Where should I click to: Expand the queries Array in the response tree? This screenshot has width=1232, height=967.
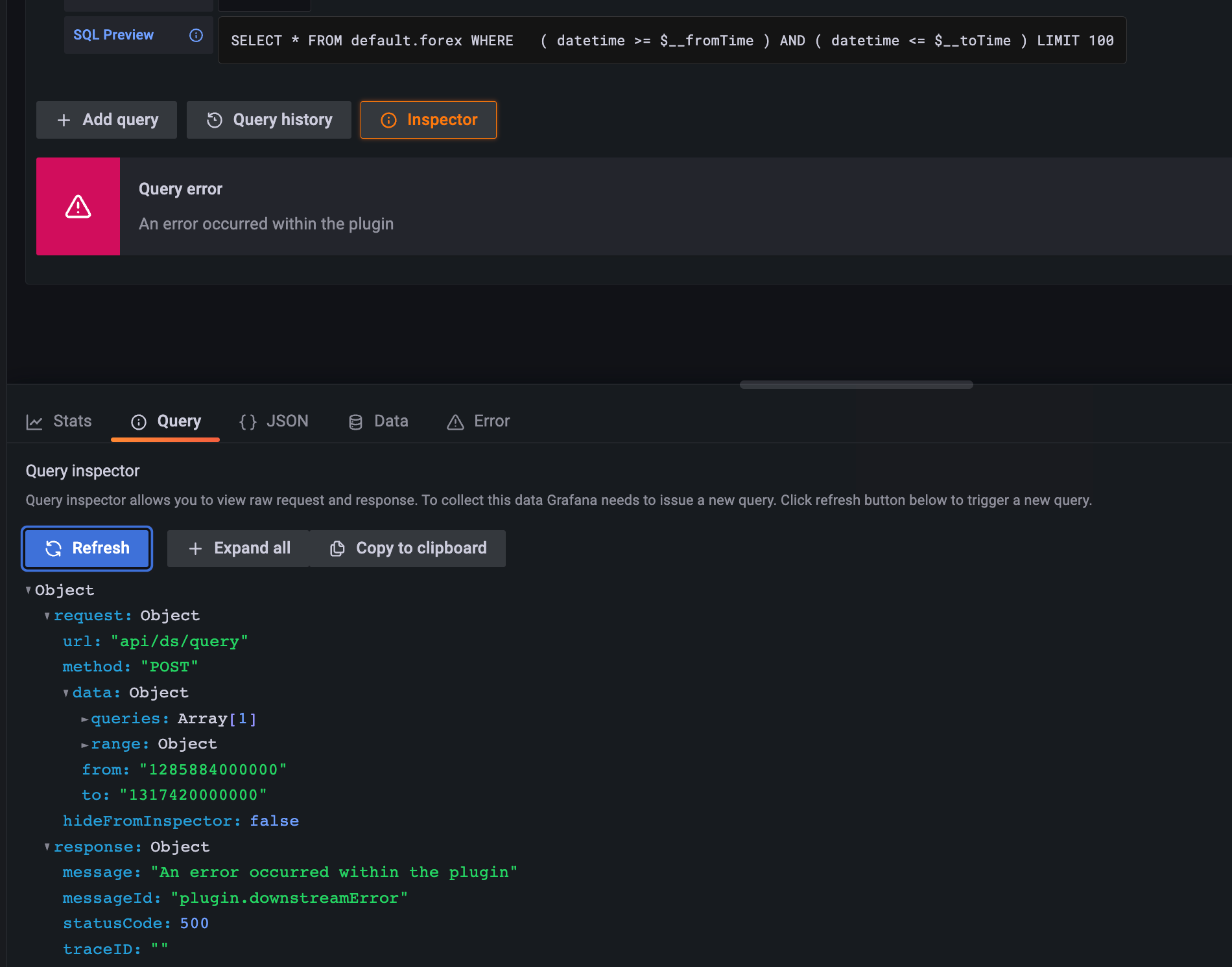(84, 718)
